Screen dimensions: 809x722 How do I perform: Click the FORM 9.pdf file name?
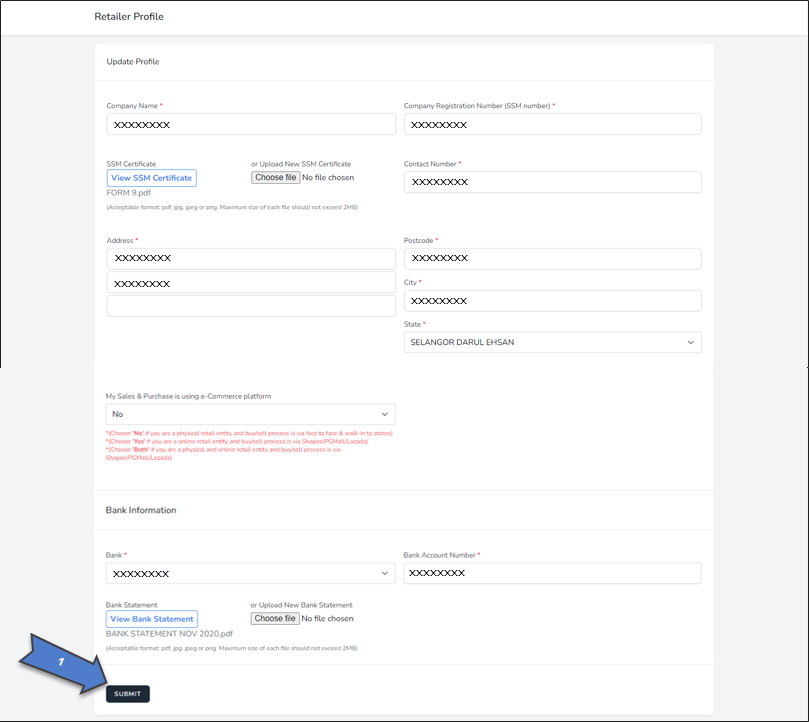click(128, 192)
